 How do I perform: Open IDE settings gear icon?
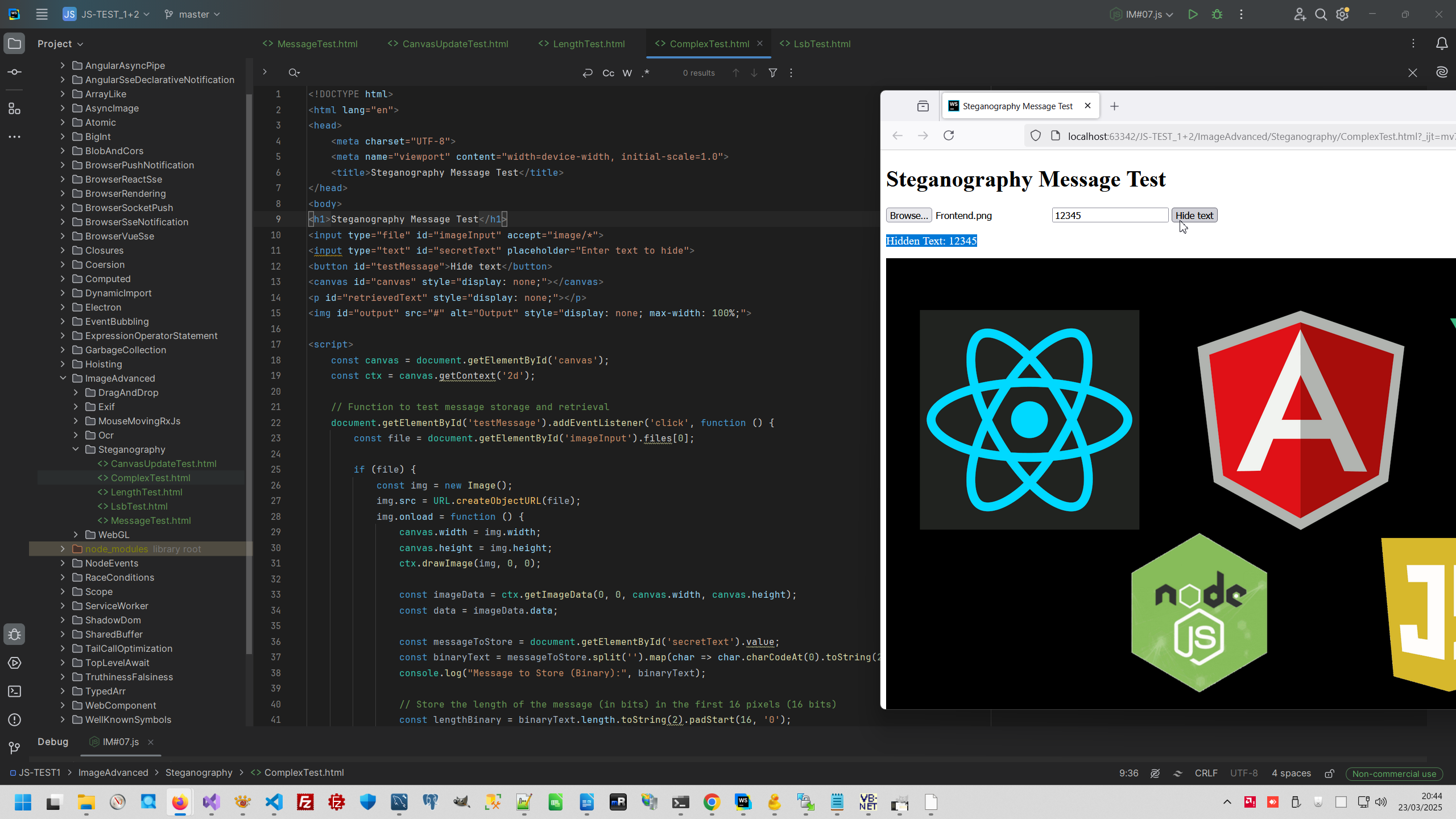click(1343, 14)
